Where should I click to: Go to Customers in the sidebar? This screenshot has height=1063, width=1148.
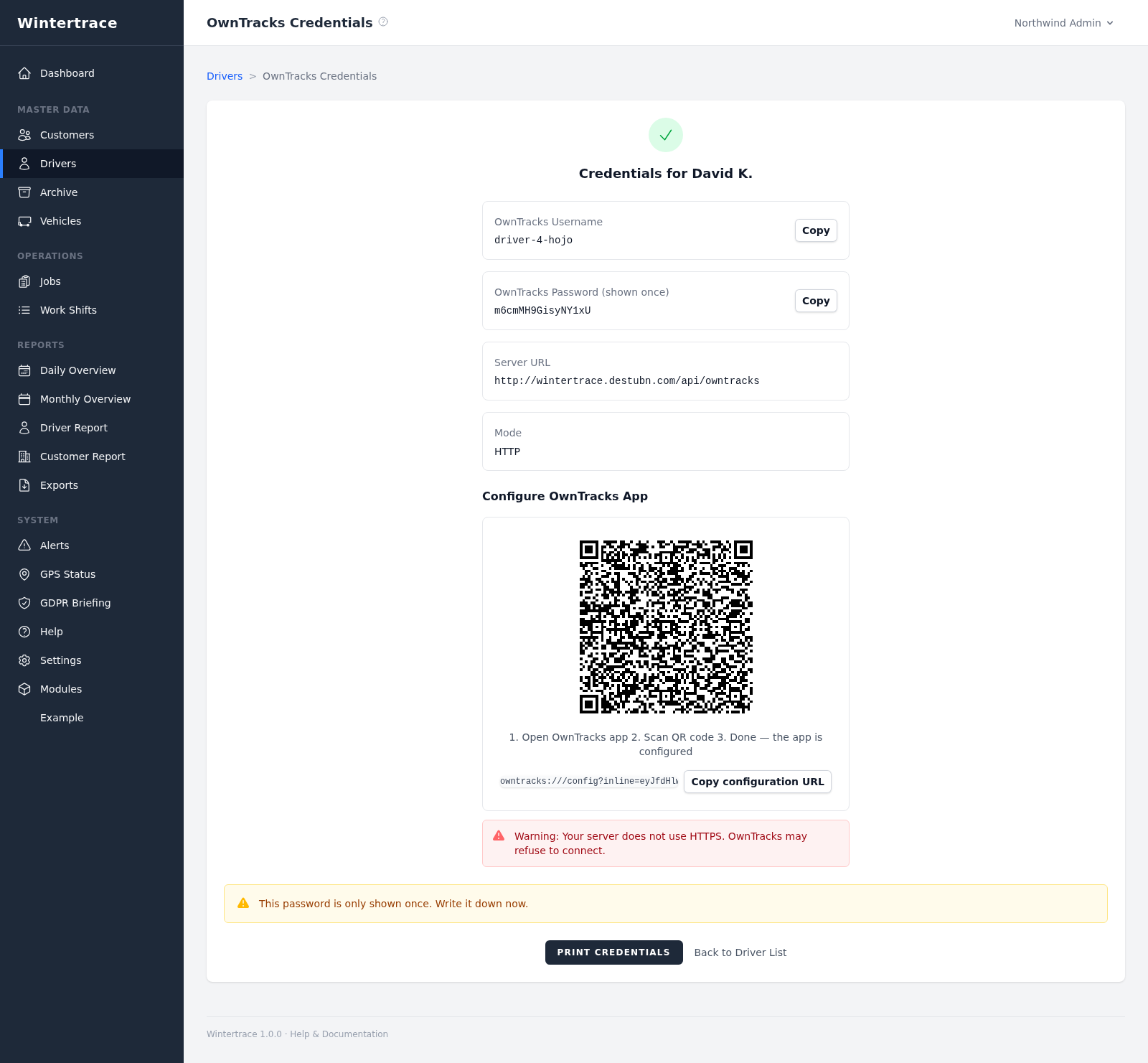(x=92, y=135)
